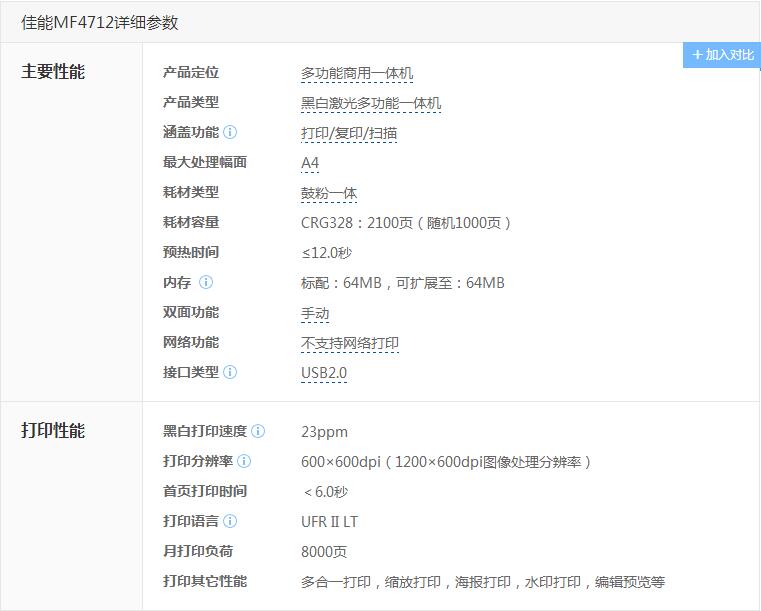Click the 打印/复印/扫描 link

pos(349,133)
